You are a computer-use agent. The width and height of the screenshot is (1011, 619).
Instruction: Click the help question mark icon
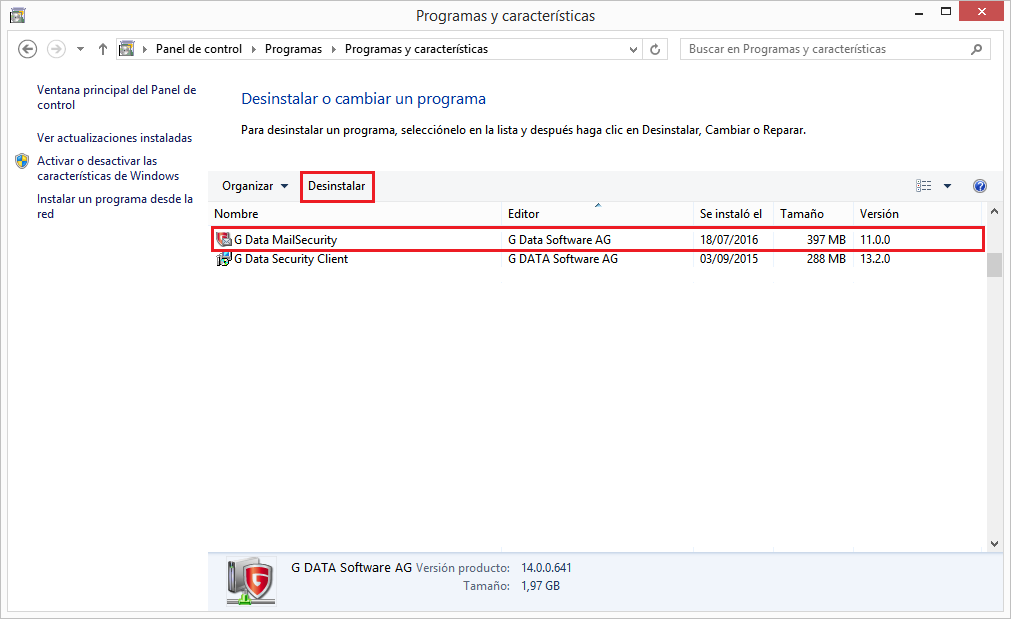coord(979,186)
